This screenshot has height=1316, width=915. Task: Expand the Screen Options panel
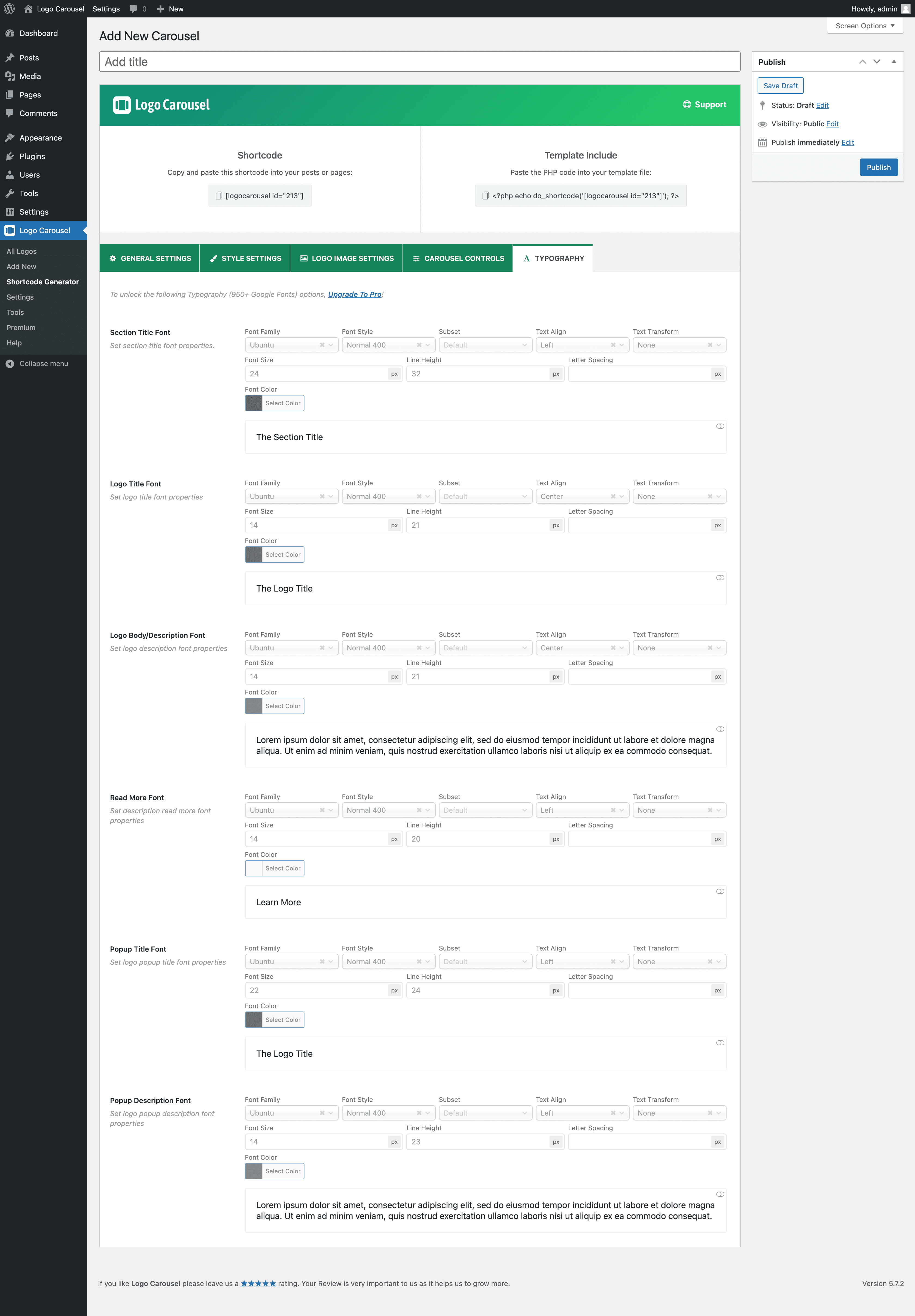point(865,26)
